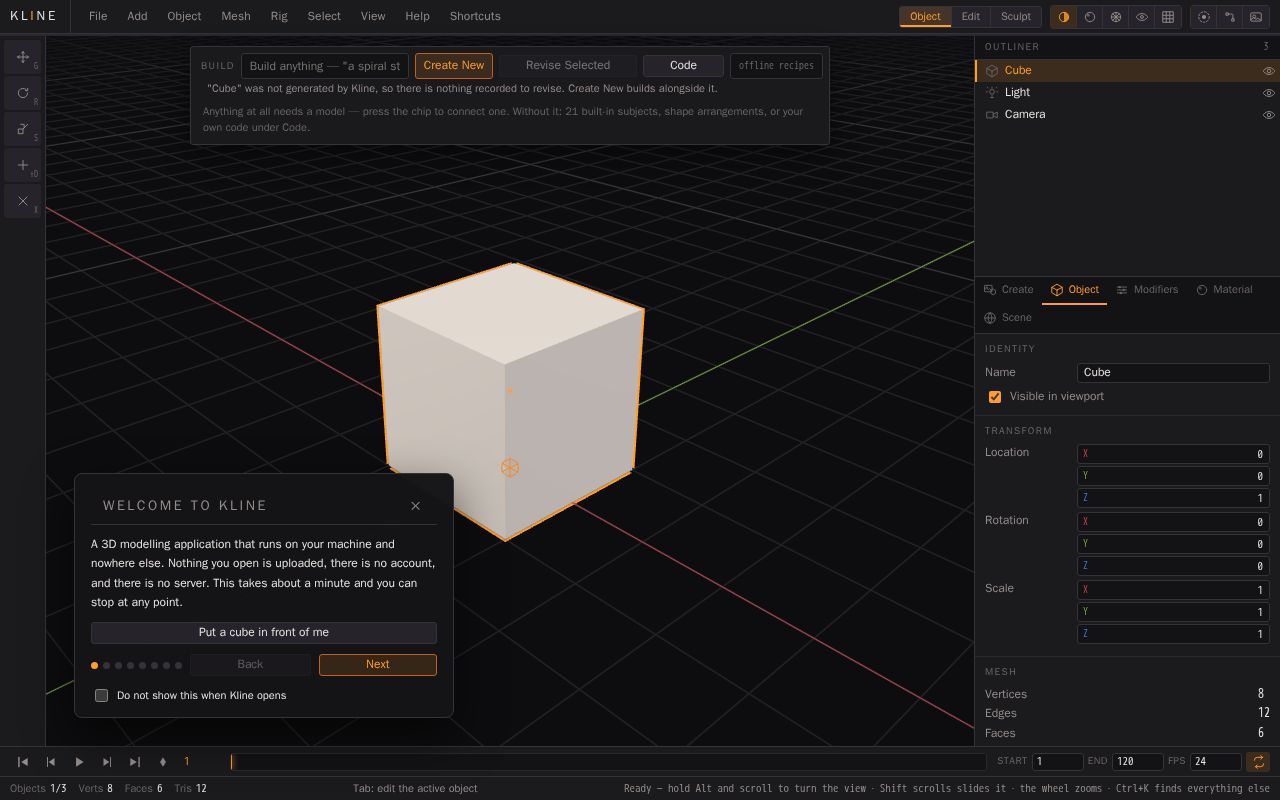Screen dimensions: 1280x800
Task: Click the FPS value field
Action: pos(1215,762)
